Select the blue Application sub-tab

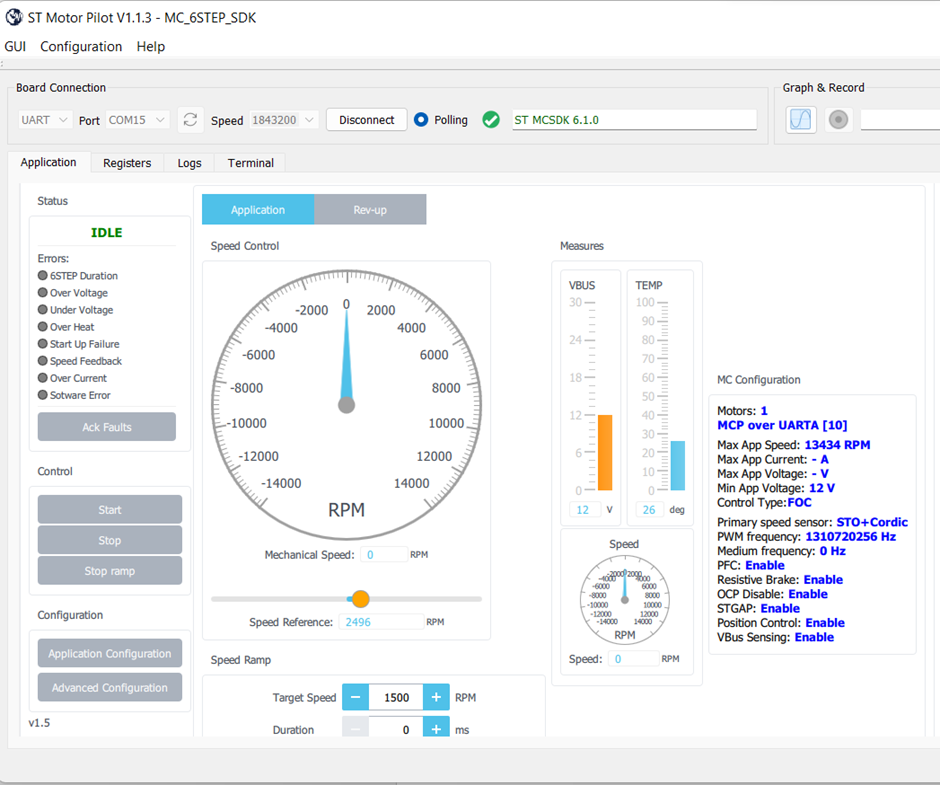pyautogui.click(x=258, y=209)
